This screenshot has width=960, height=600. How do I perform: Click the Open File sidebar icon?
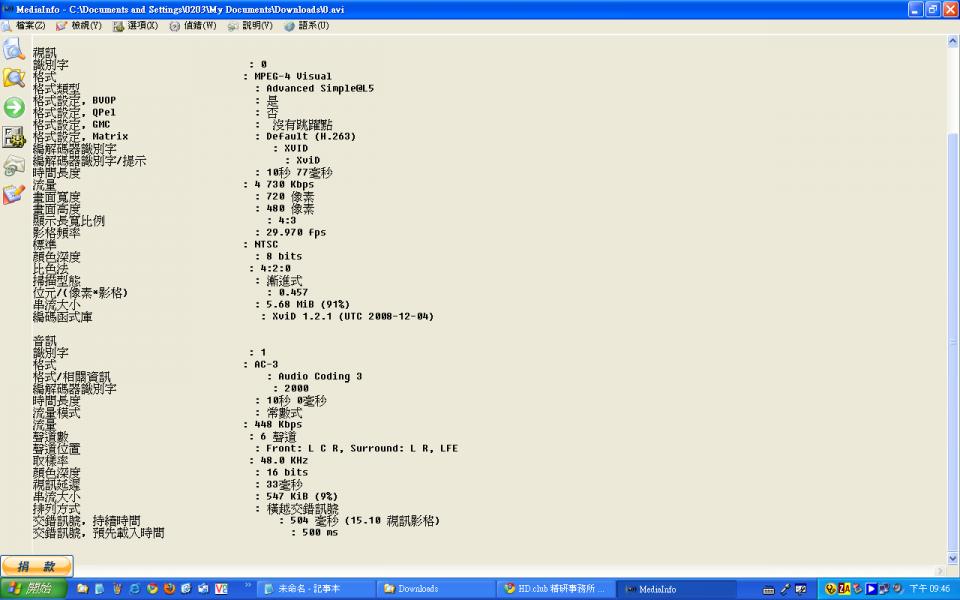coord(13,48)
